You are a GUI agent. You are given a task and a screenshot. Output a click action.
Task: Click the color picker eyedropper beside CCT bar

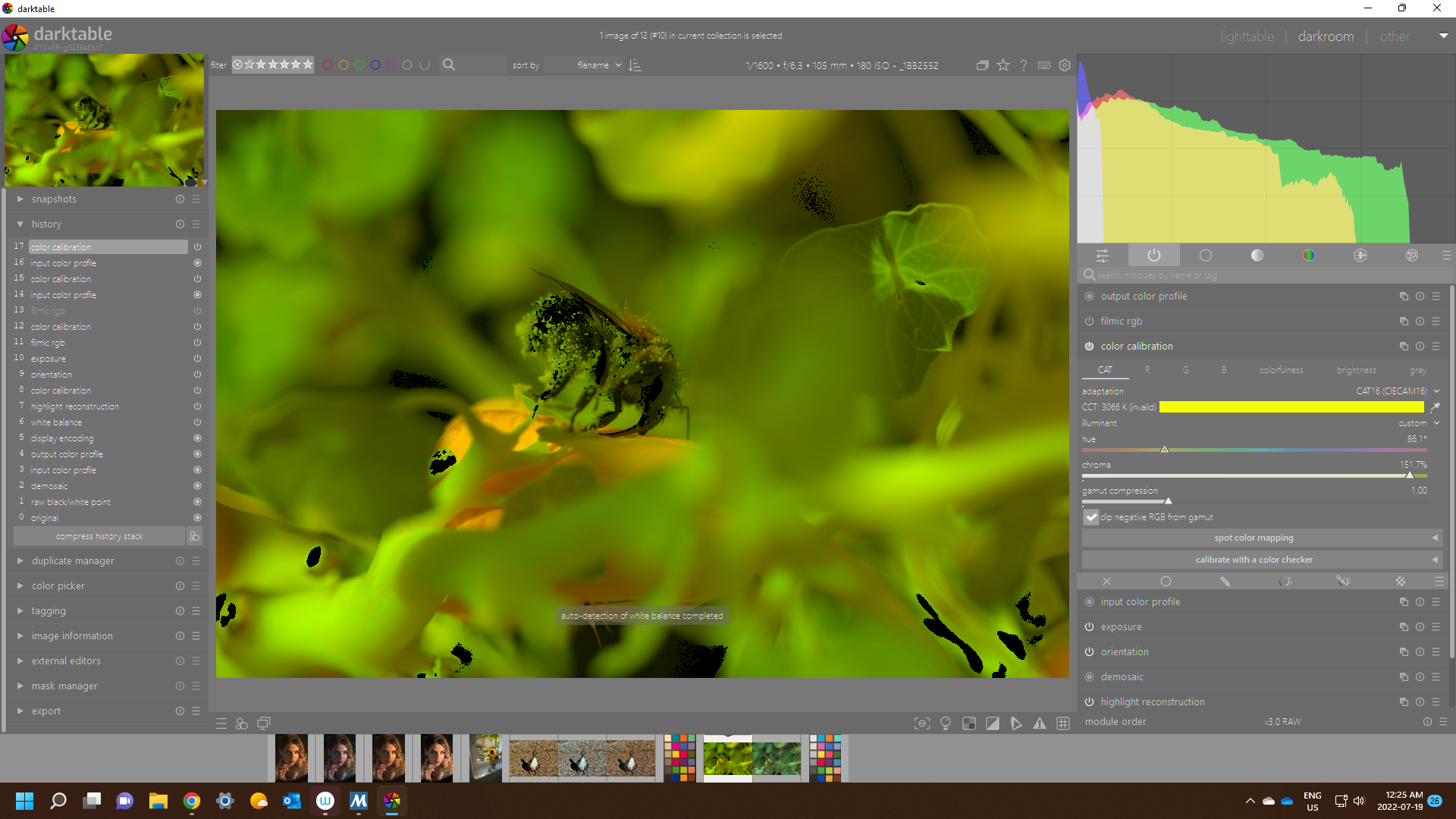click(1435, 407)
